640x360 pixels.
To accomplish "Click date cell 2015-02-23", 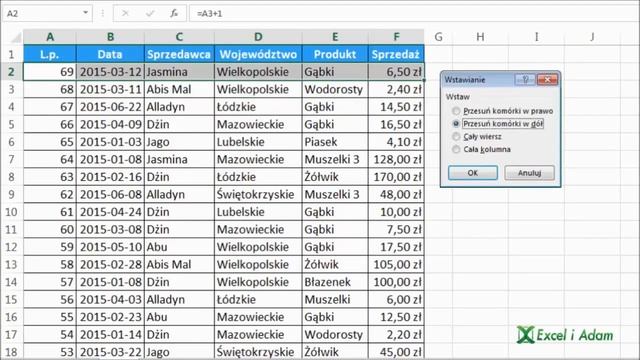I will (110, 317).
